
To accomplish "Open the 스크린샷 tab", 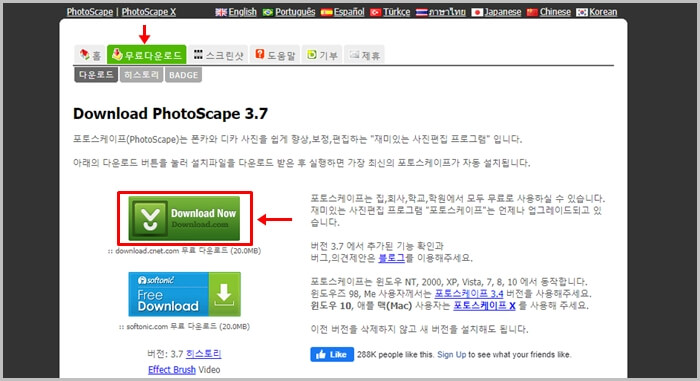I will (x=218, y=55).
